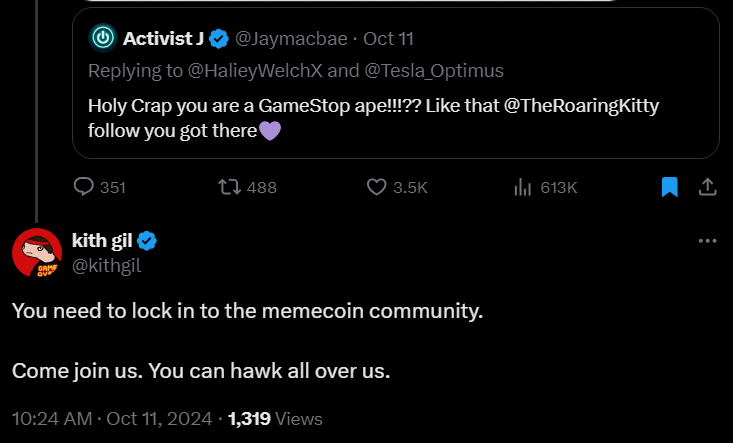Open the three-dot more options menu
This screenshot has width=733, height=443.
pos(707,241)
